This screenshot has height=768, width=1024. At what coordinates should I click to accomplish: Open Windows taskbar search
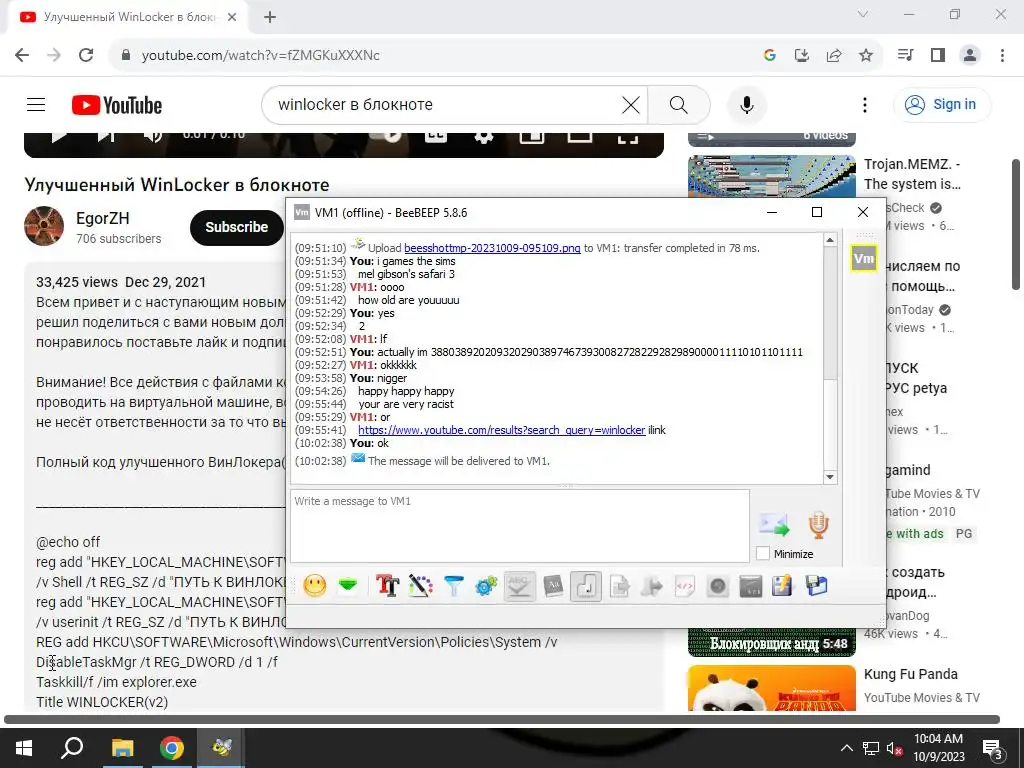coord(72,748)
